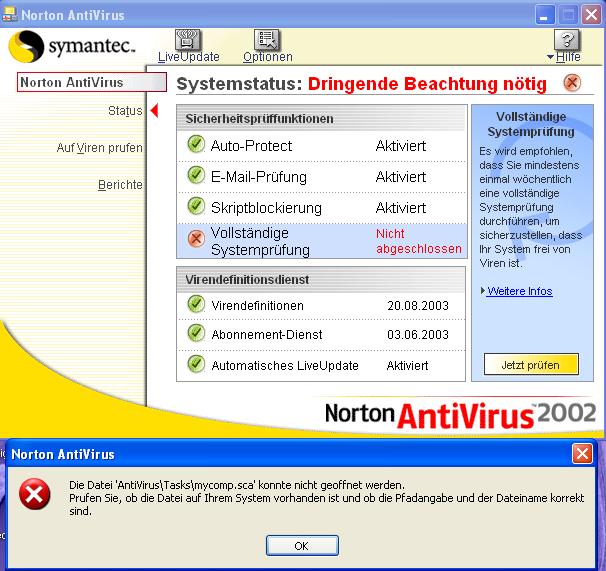Screen dimensions: 606x571
Task: Click the Auto-Protect green checkmark icon
Action: click(196, 145)
